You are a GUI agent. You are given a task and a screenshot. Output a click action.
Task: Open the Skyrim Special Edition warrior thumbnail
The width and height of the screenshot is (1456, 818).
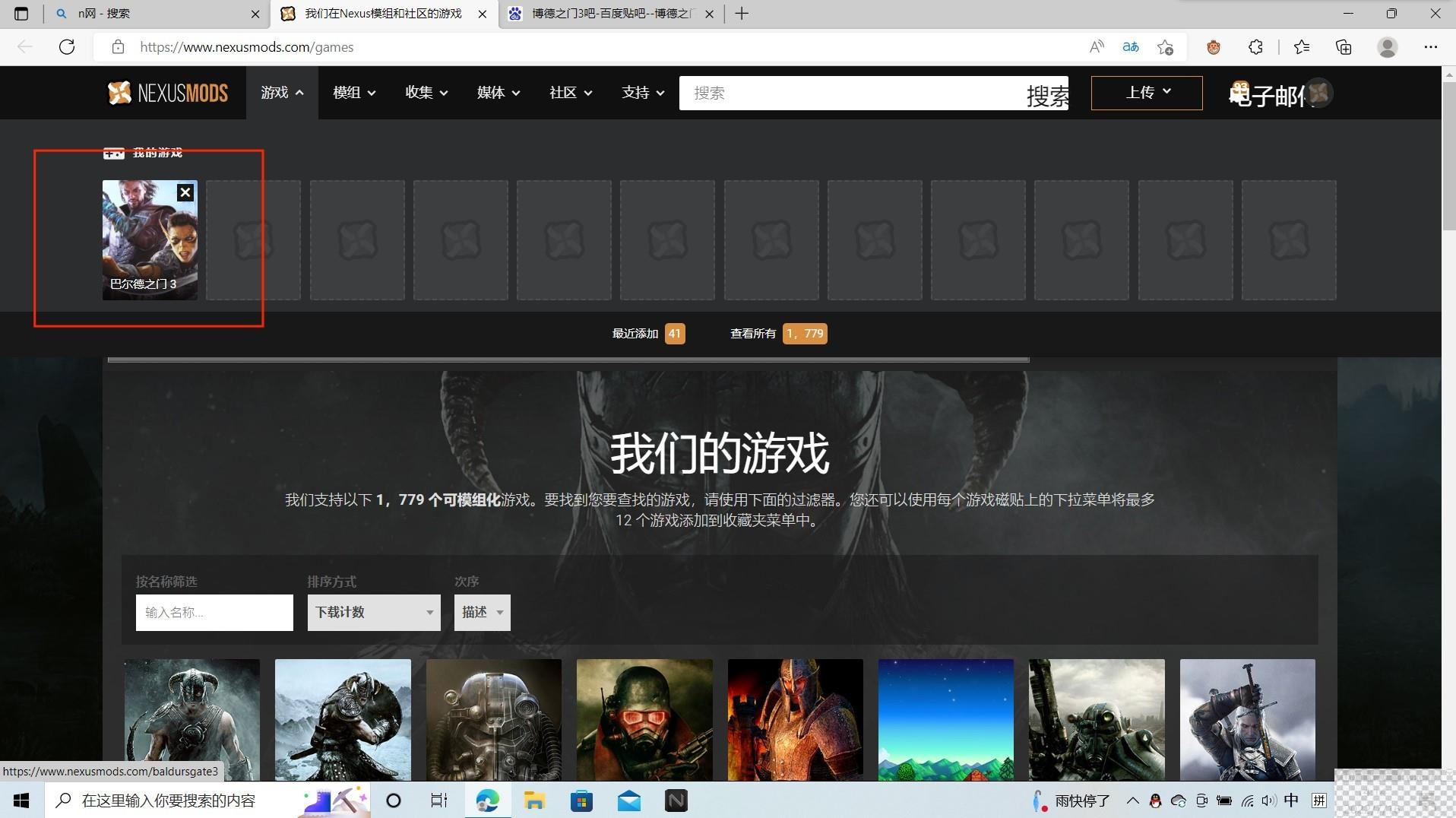click(343, 720)
